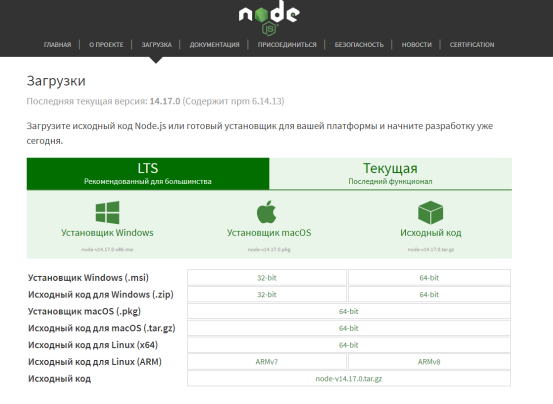
Task: Click Исходный код для Linux (x64) label
Action: (x=93, y=345)
